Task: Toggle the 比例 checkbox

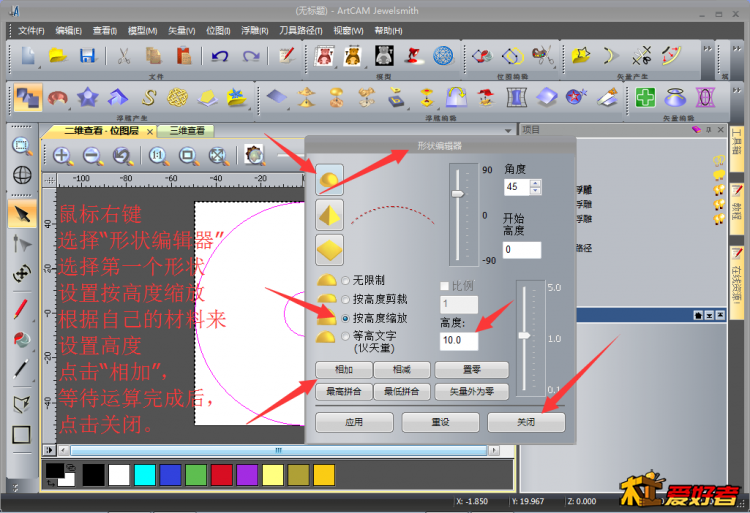Action: tap(444, 286)
